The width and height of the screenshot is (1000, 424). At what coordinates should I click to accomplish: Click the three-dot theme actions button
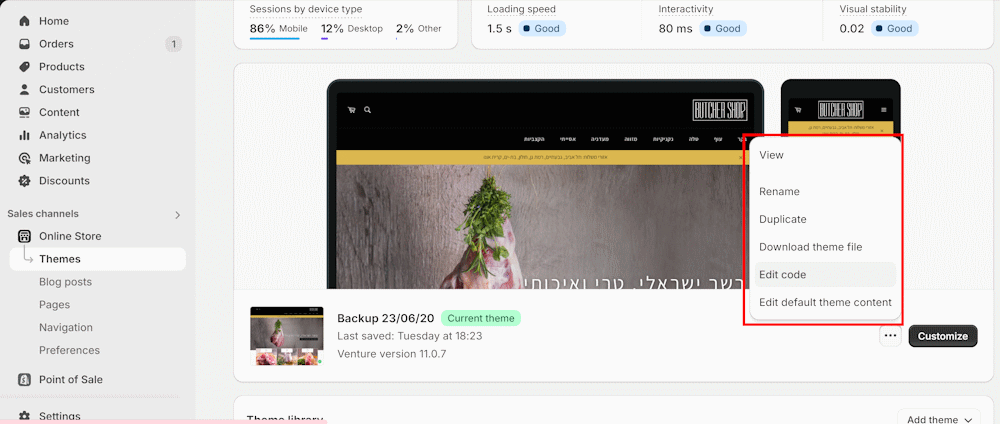889,336
